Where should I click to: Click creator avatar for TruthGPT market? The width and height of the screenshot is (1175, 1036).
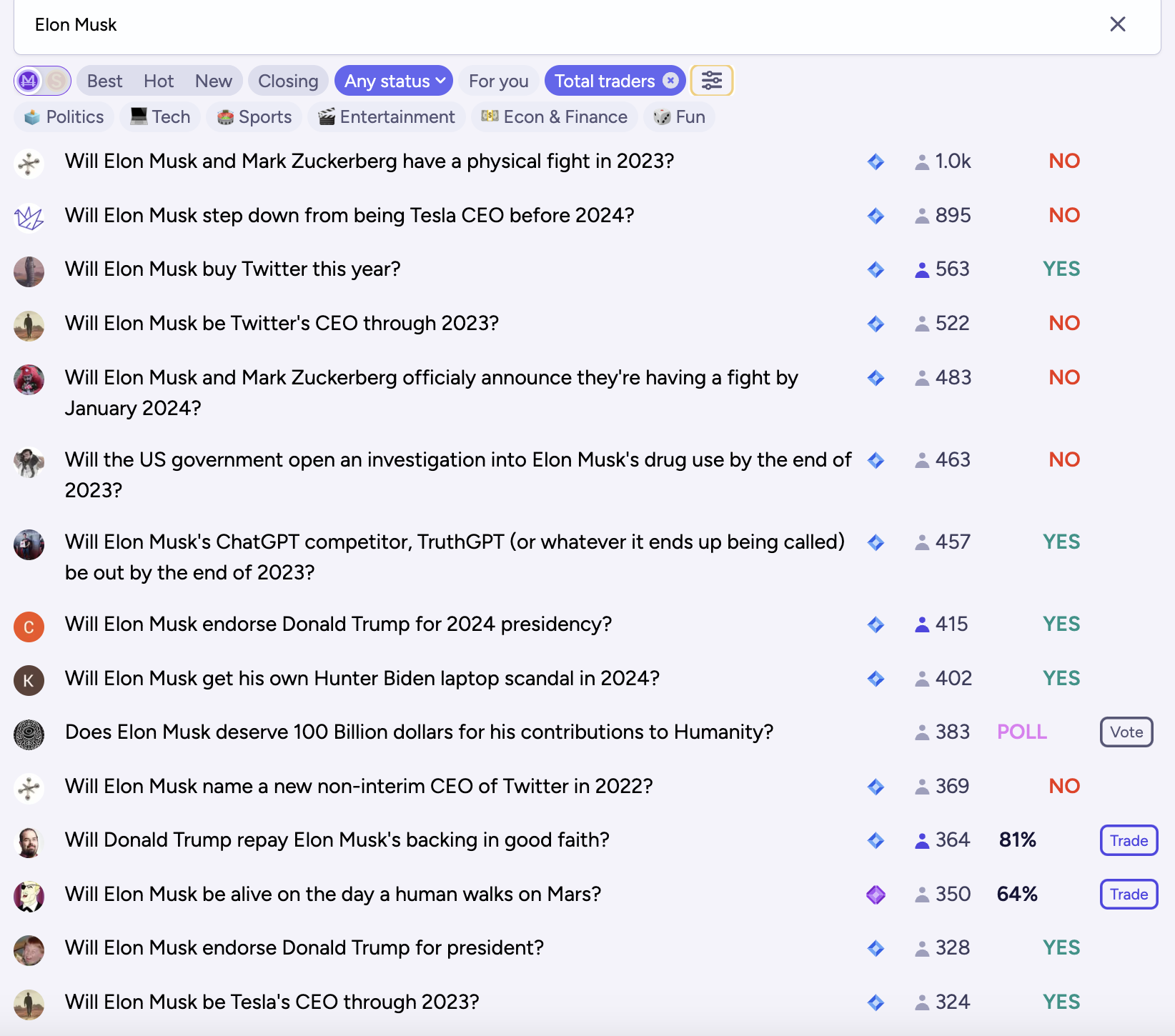pyautogui.click(x=29, y=544)
